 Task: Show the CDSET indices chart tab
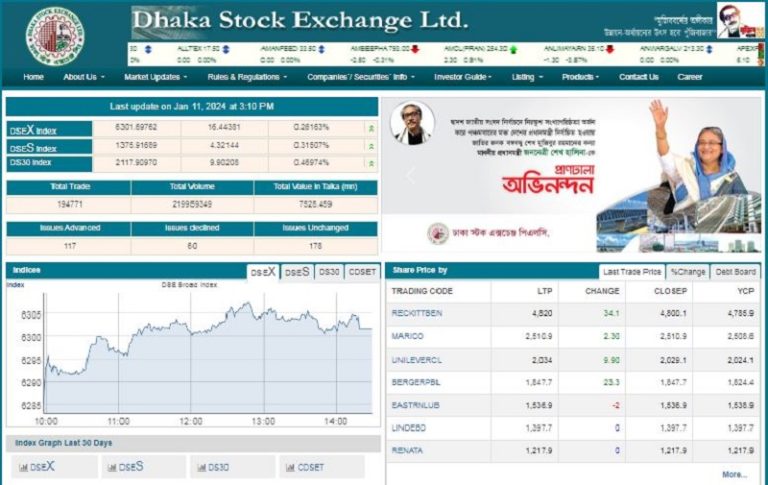tap(361, 272)
